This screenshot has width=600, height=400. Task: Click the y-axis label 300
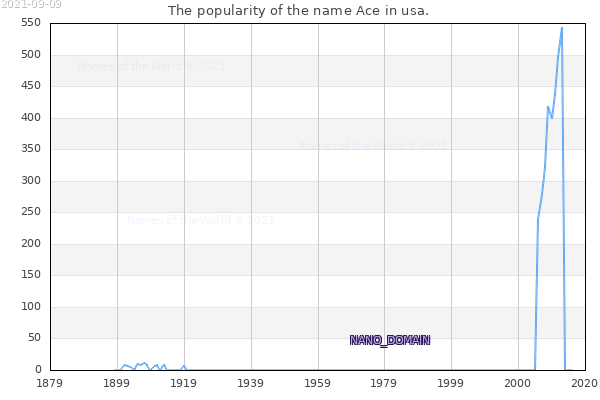[31, 180]
